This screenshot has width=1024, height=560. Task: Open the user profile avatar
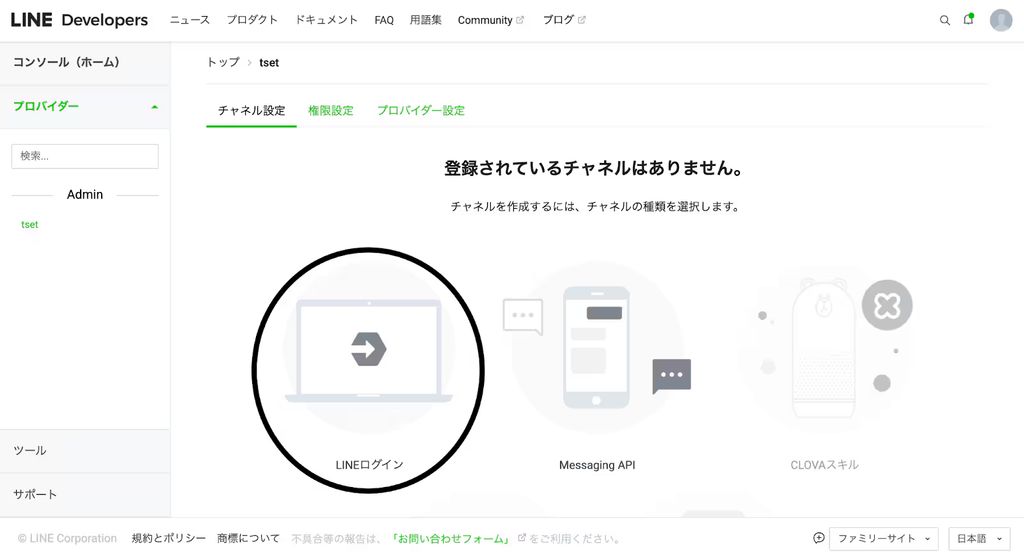tap(1000, 20)
